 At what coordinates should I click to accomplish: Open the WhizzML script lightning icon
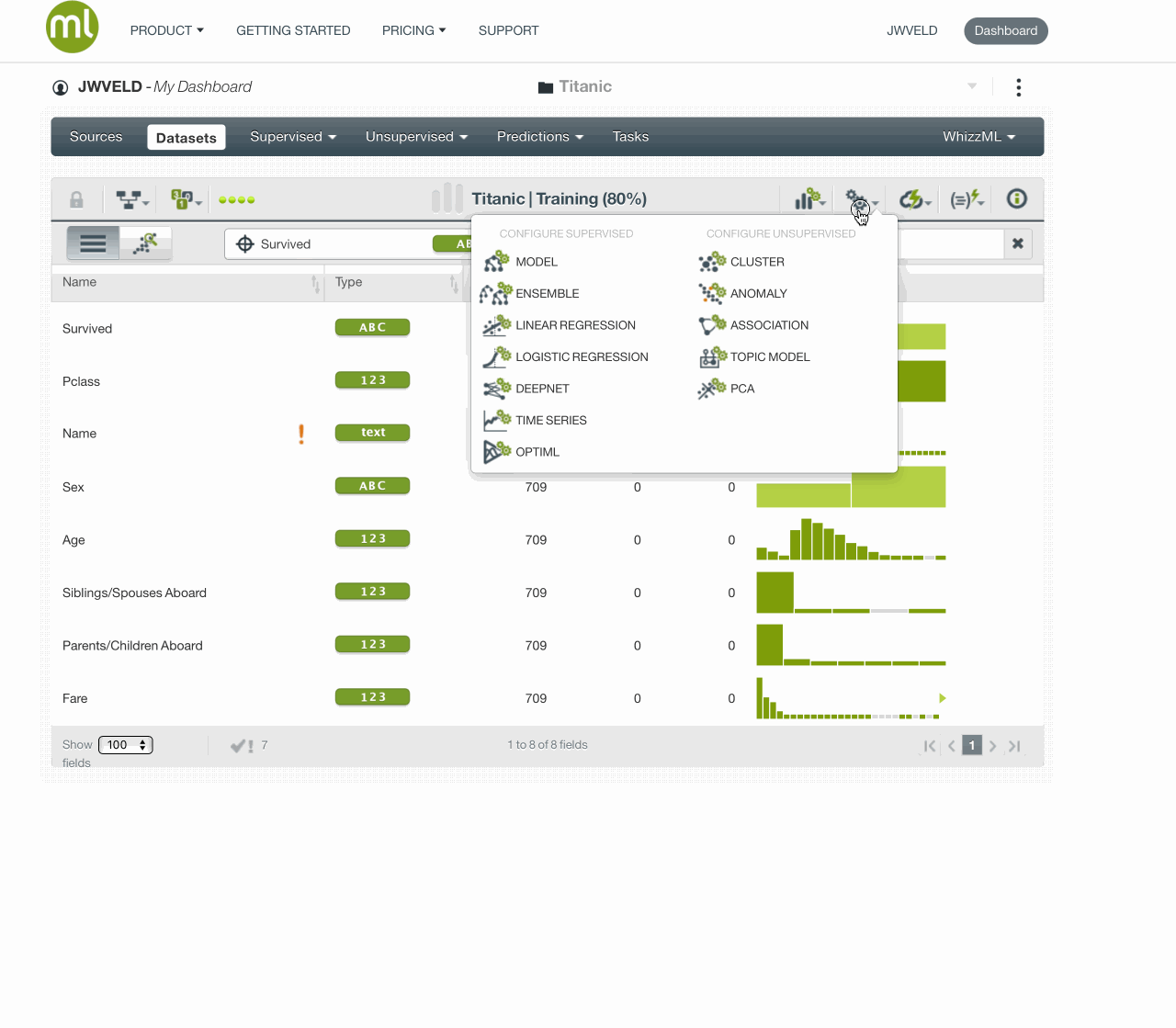click(x=967, y=199)
